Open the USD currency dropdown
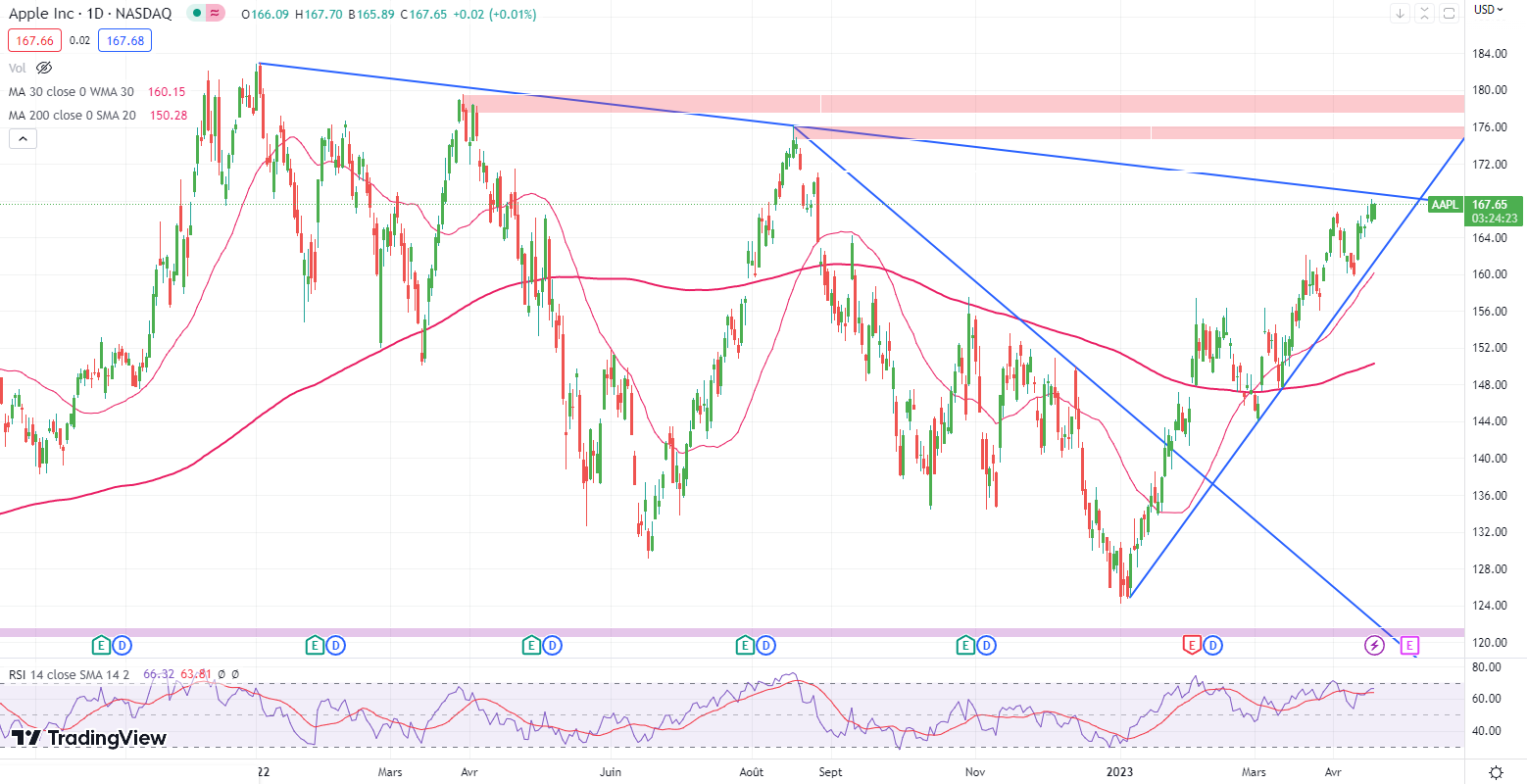Screen dimensions: 1527x784 [1489, 10]
